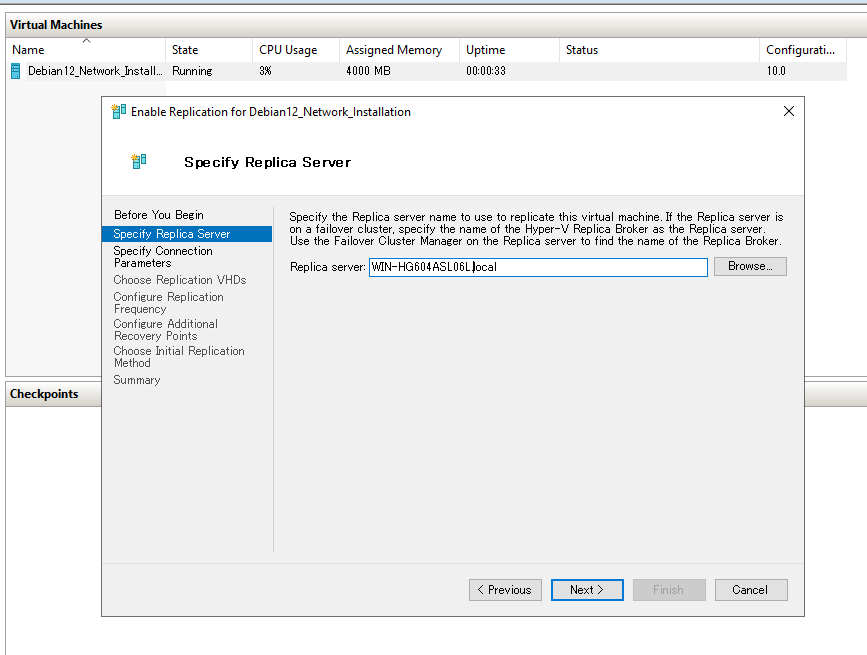Select Configure Additional Recovery Points step
This screenshot has height=655, width=867.
165,330
